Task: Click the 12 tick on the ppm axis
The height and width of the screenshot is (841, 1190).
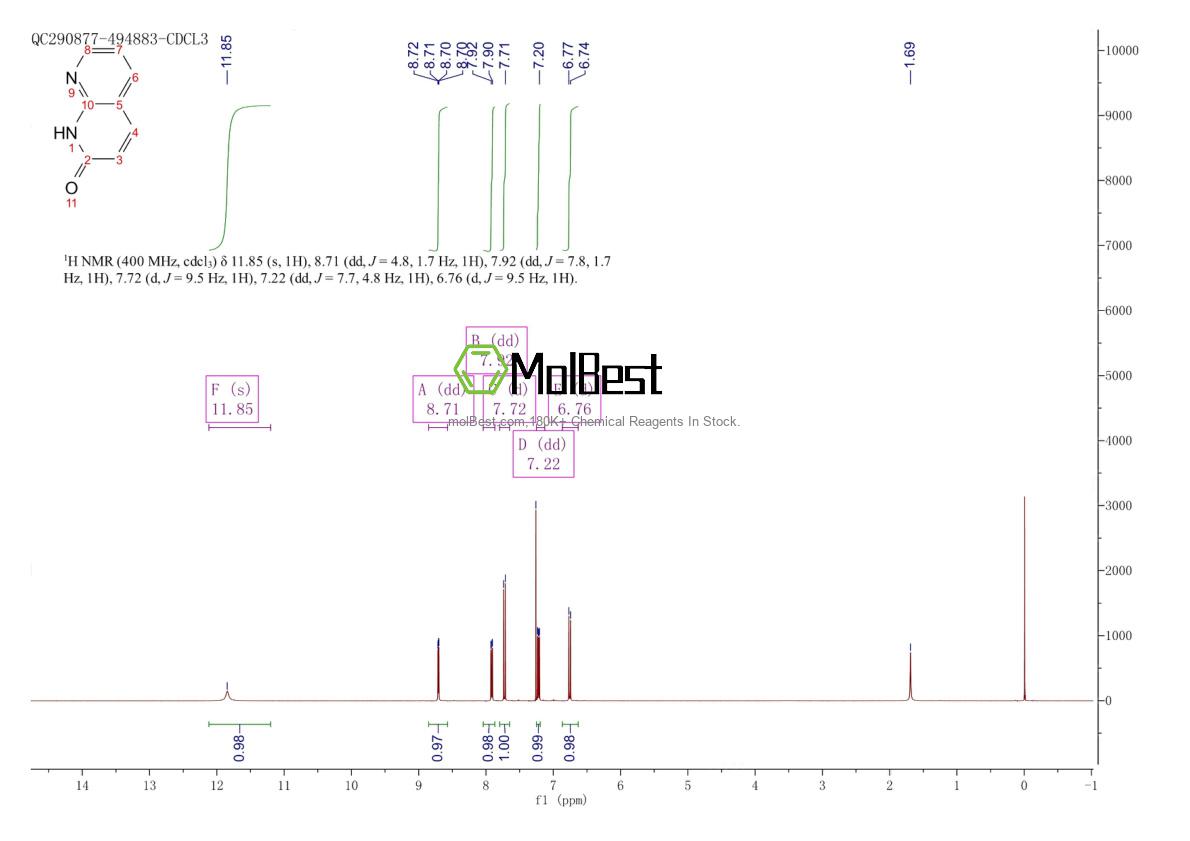Action: pyautogui.click(x=216, y=786)
